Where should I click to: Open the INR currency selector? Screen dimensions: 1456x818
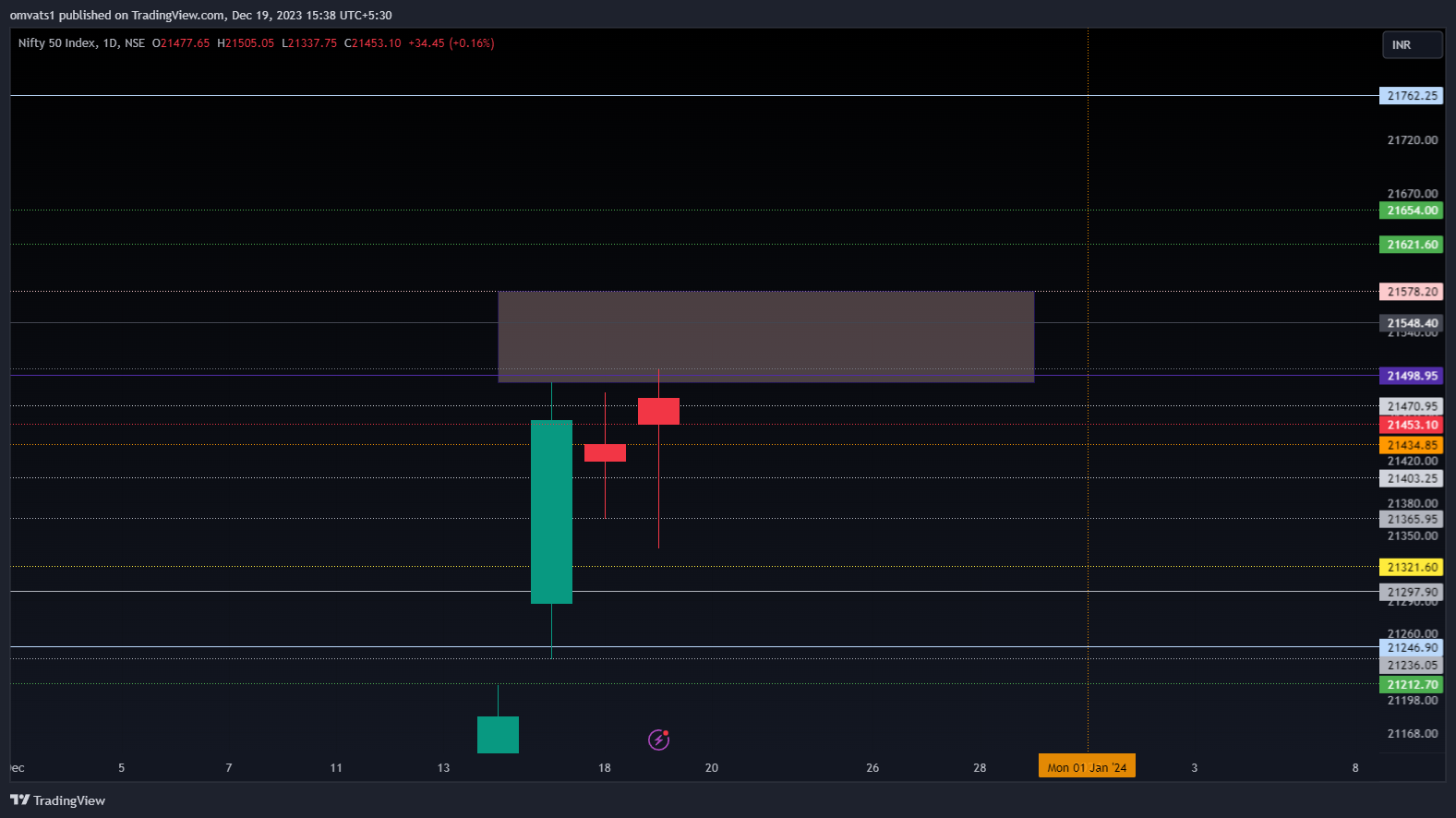click(1412, 45)
